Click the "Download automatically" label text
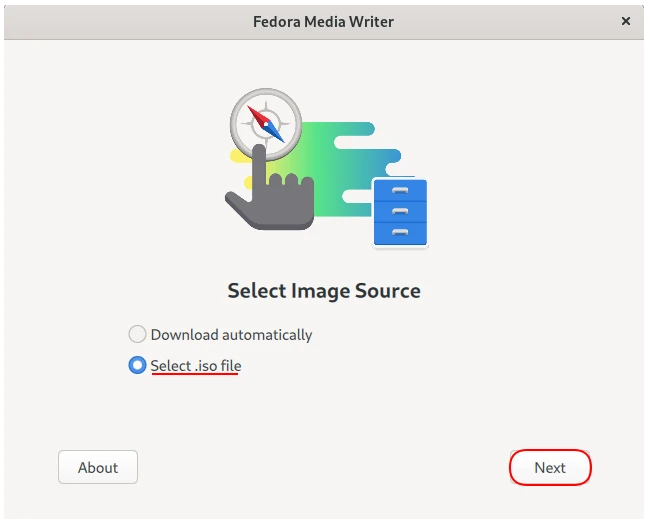Viewport: 650px width, 531px height. (x=231, y=335)
